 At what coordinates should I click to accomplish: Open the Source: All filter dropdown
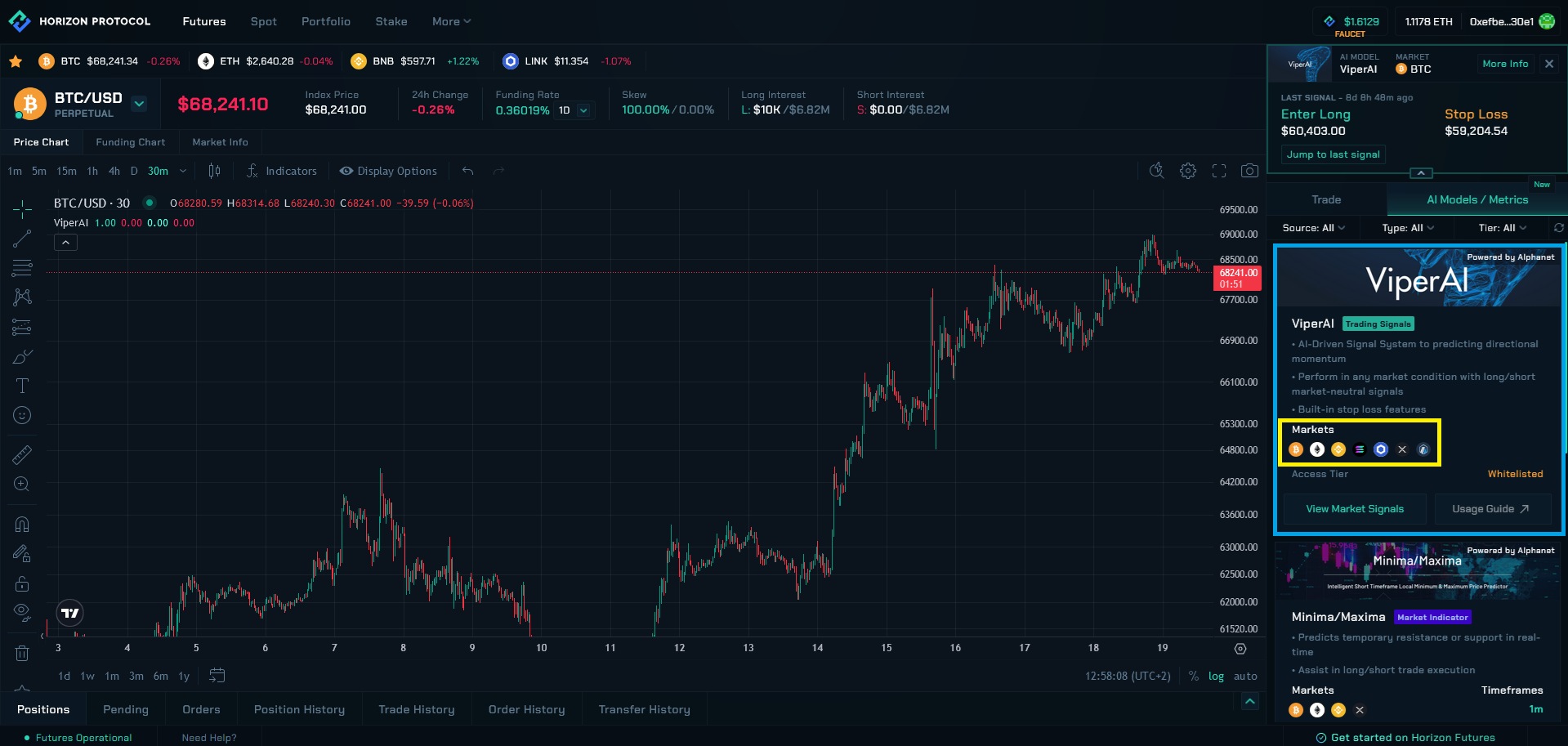pos(1313,228)
